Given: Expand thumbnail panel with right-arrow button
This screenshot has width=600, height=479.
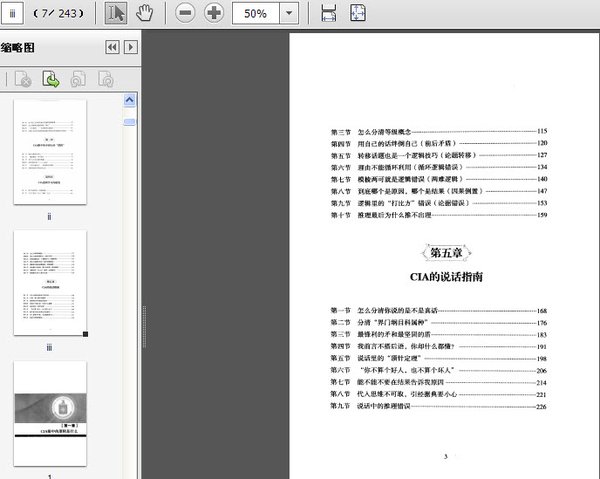Looking at the screenshot, I should [x=131, y=47].
